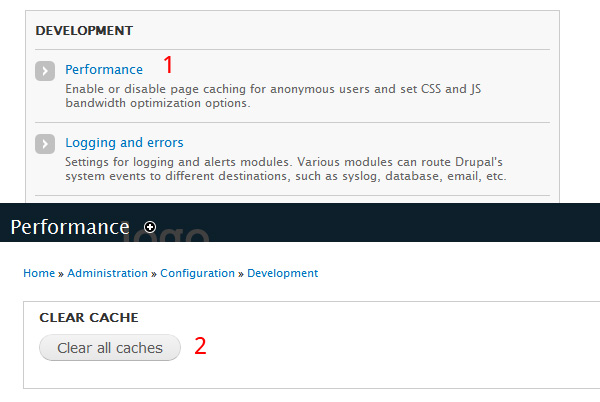The image size is (600, 402).
Task: Click the faded logo text in the header bar
Action: [x=166, y=234]
